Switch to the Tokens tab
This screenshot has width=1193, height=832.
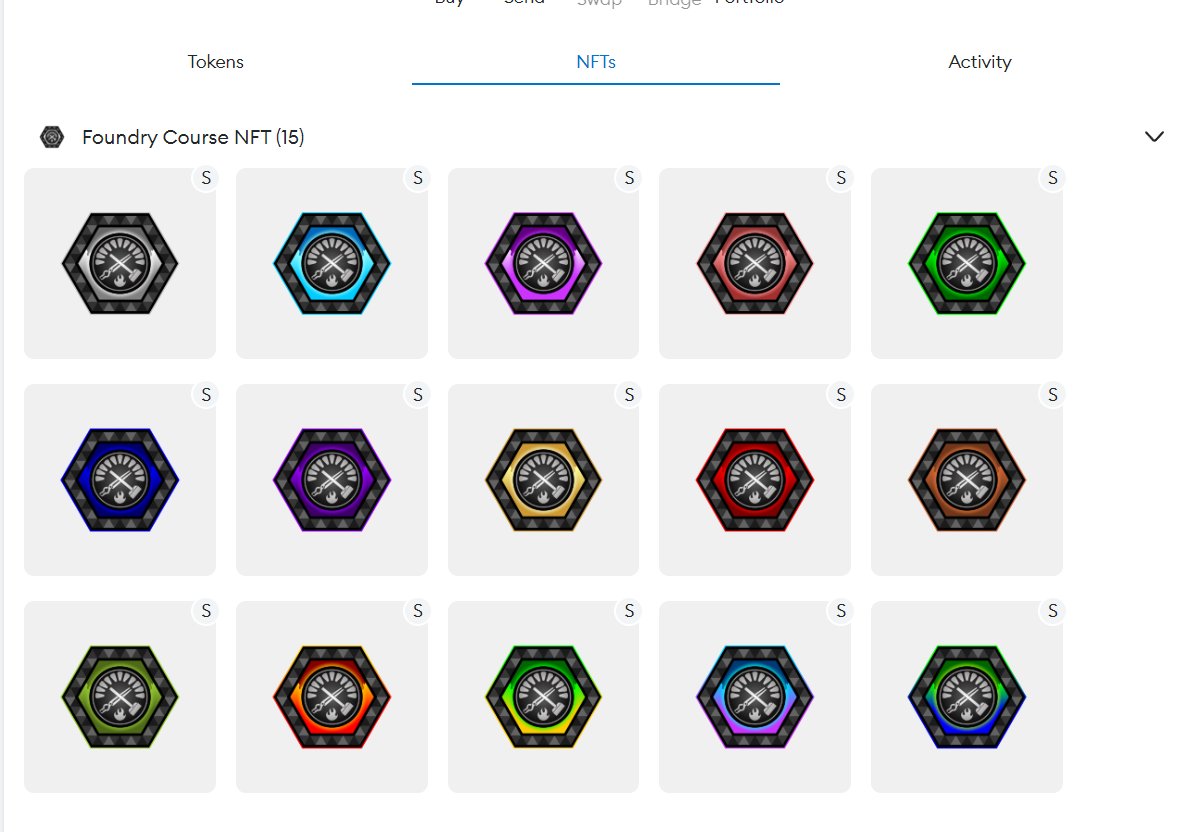(x=215, y=62)
